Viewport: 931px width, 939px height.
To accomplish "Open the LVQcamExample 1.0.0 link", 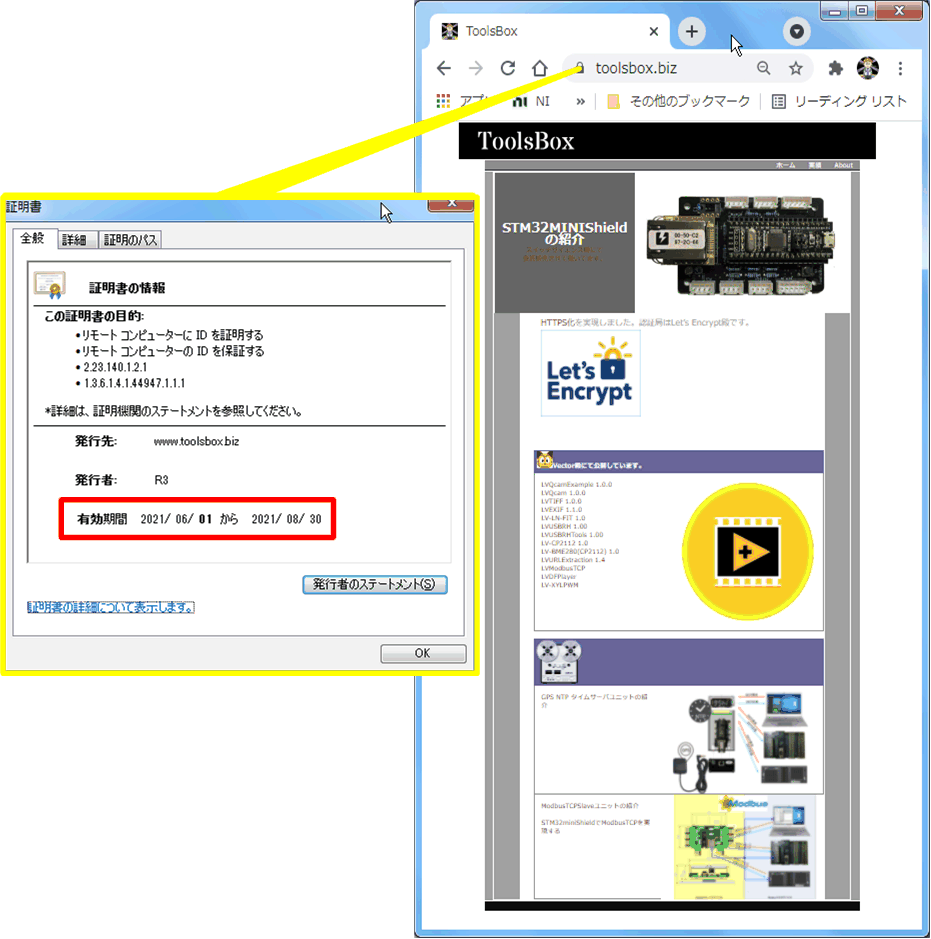I will (576, 484).
